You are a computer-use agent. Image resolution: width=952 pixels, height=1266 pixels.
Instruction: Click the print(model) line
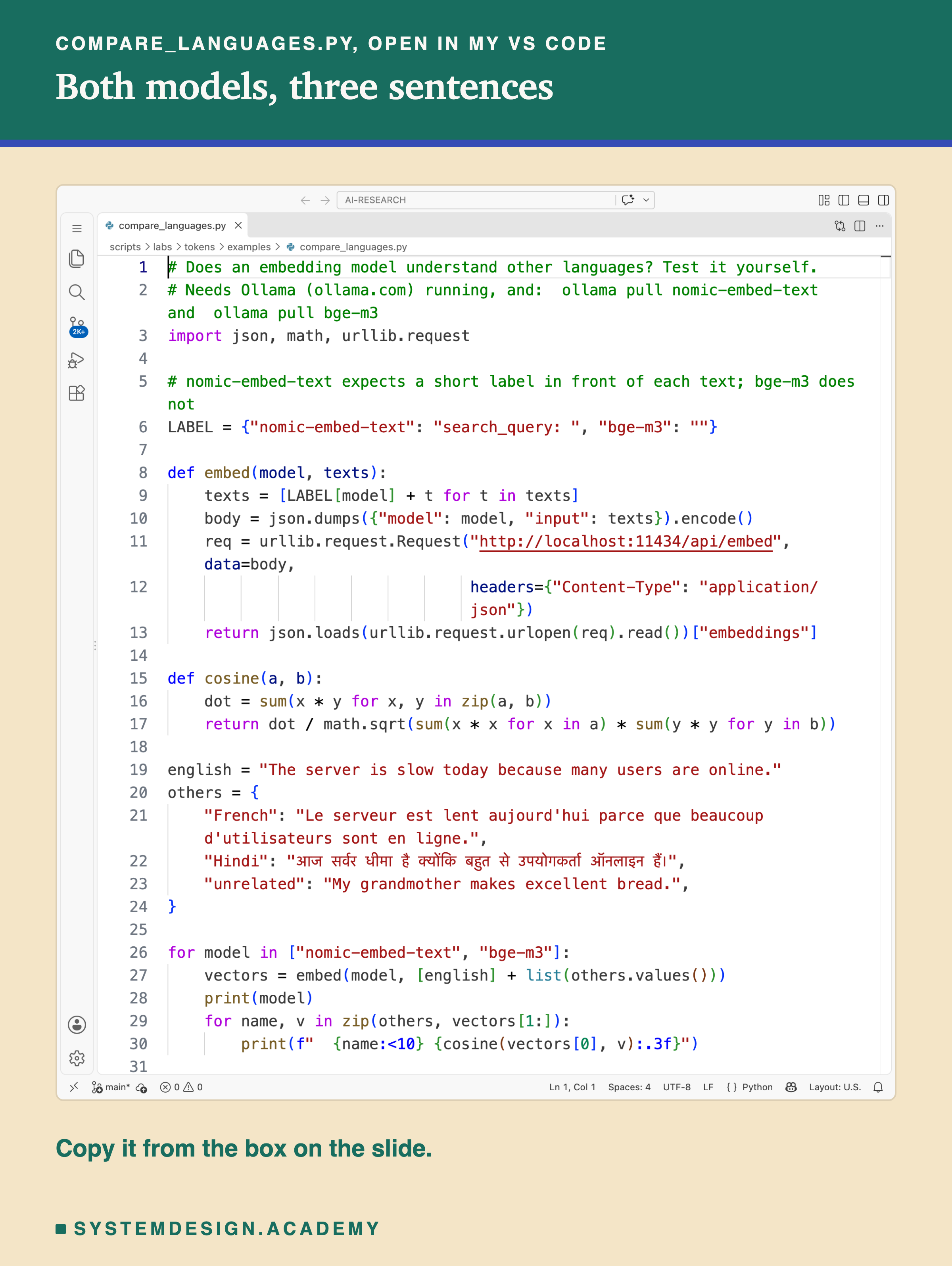[x=259, y=998]
